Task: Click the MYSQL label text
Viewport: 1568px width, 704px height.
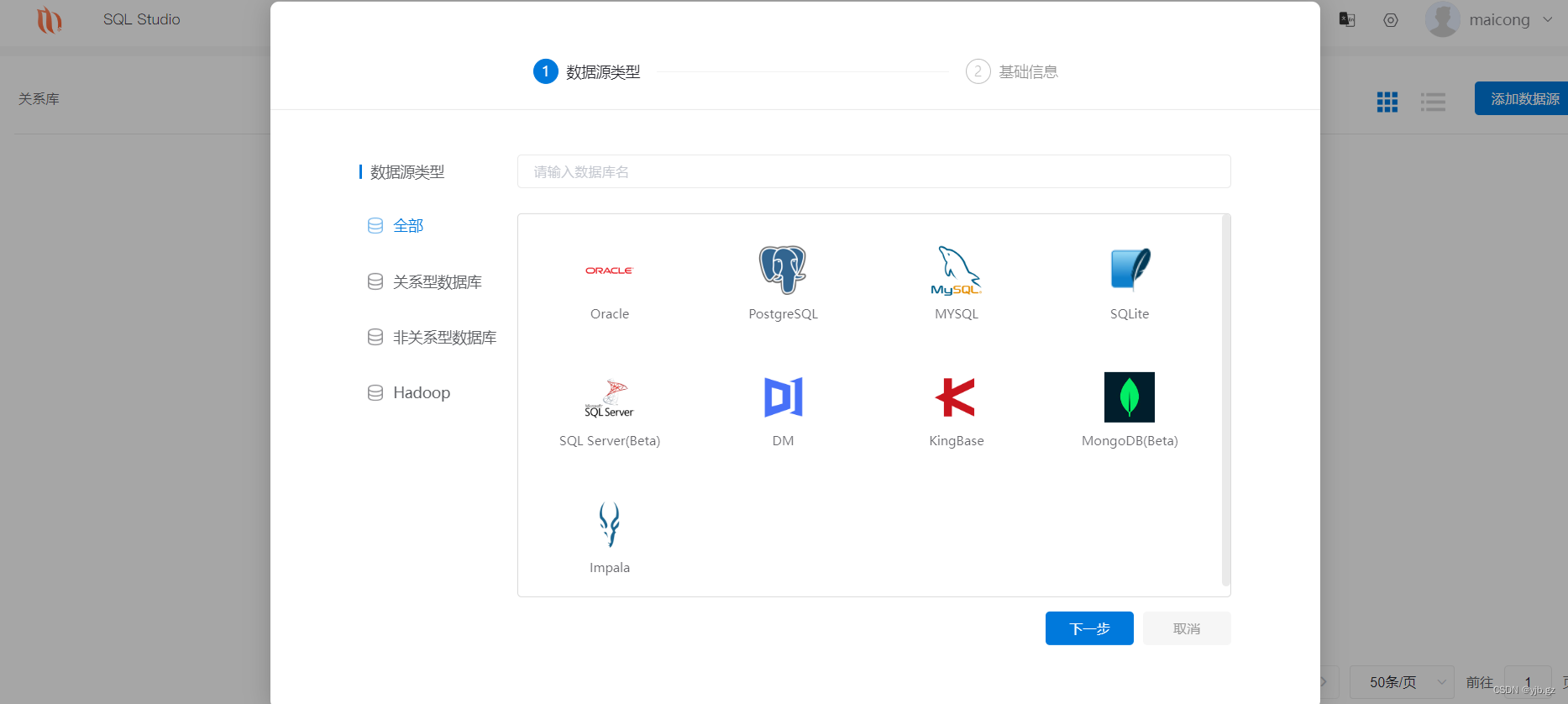Action: 957,314
